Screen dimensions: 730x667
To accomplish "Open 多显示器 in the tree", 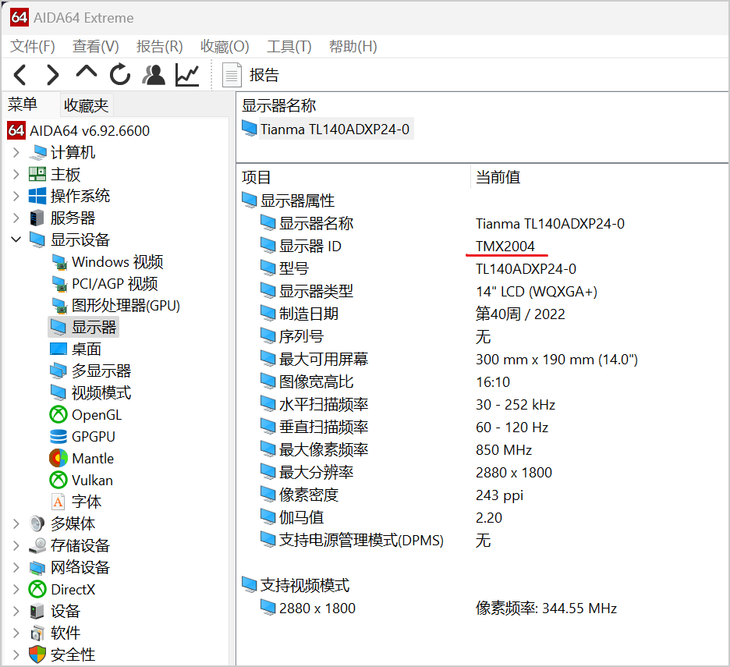I will (101, 371).
